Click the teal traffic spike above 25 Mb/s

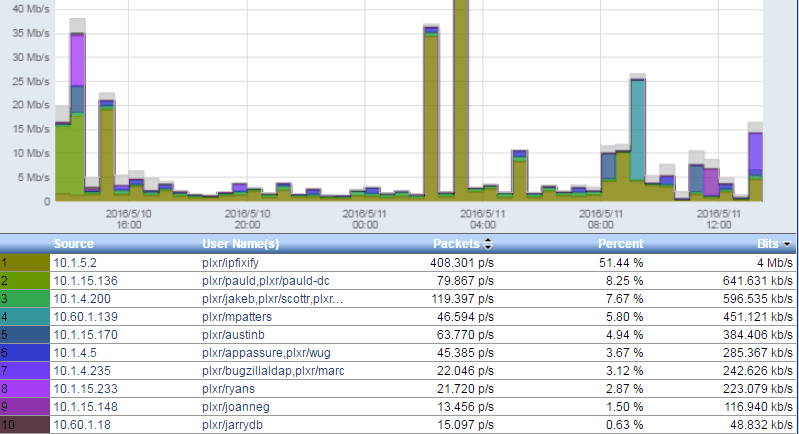click(x=637, y=130)
